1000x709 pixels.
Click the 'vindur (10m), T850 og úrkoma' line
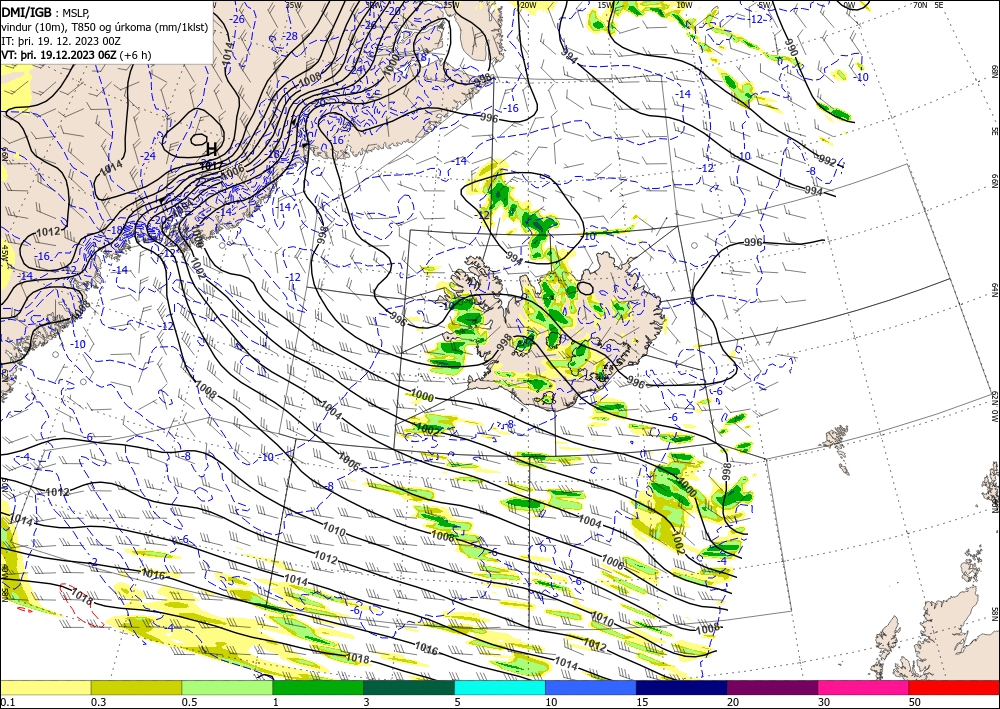[105, 27]
